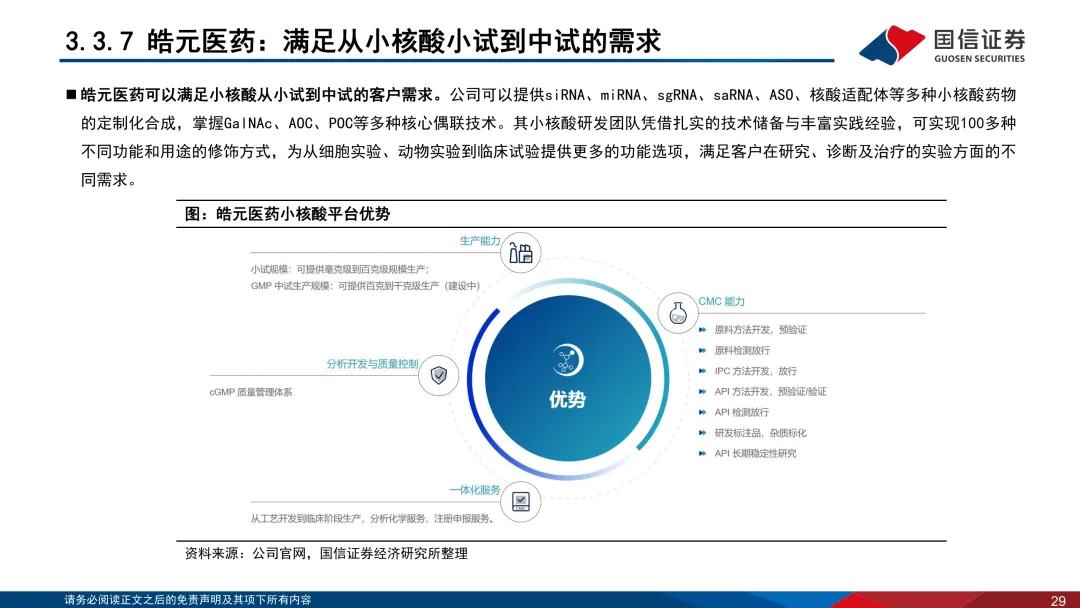Click the 一体化服务 heading
This screenshot has width=1080, height=608.
click(475, 490)
